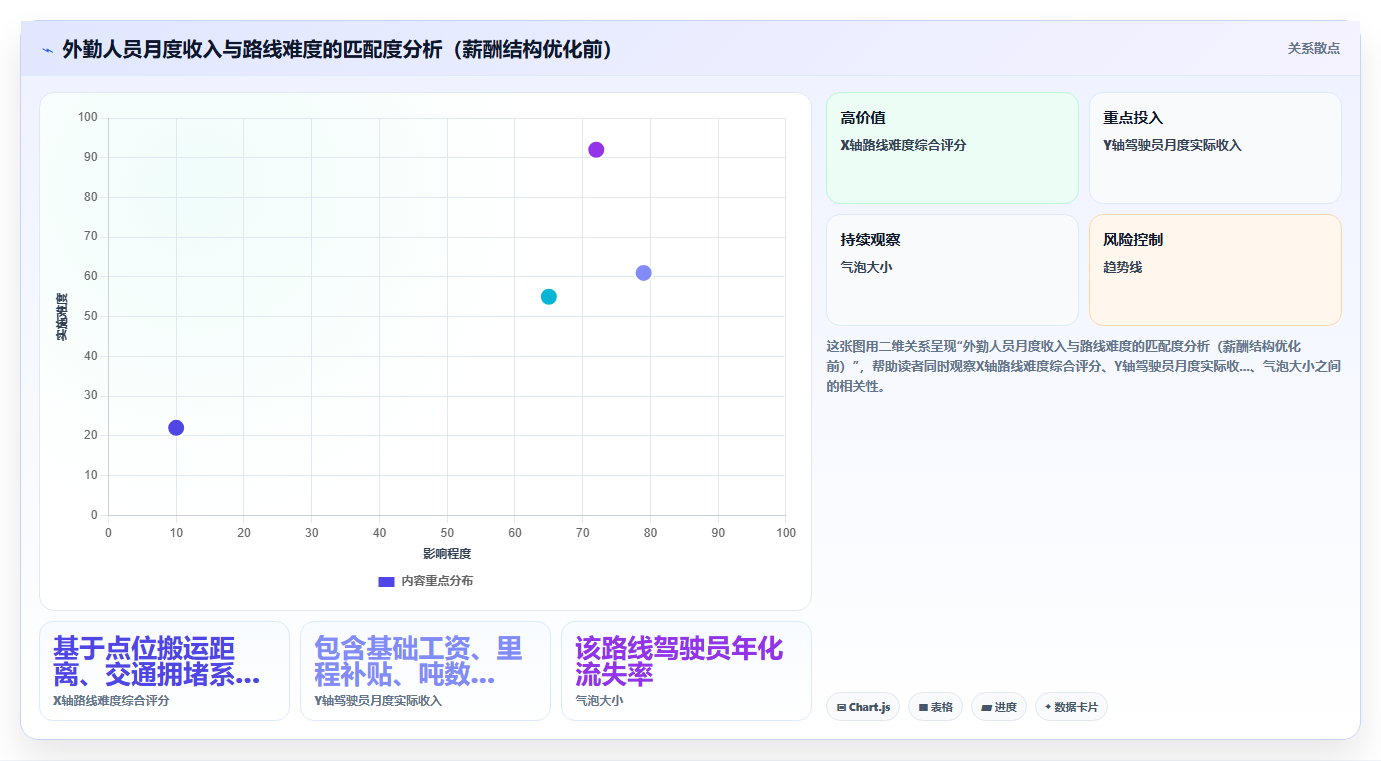Viewport: 1381px width, 761px height.
Task: Select the light blue bubble near 80
Action: coord(644,273)
